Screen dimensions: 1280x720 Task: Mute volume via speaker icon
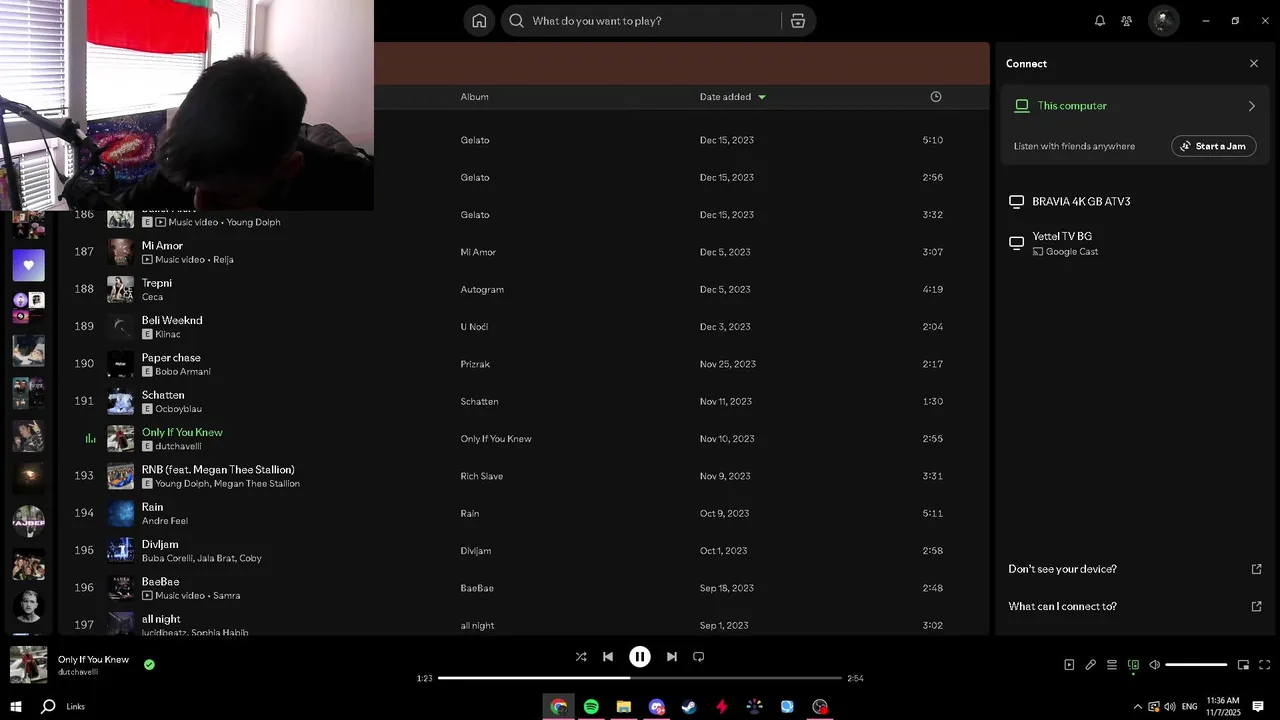tap(1154, 665)
